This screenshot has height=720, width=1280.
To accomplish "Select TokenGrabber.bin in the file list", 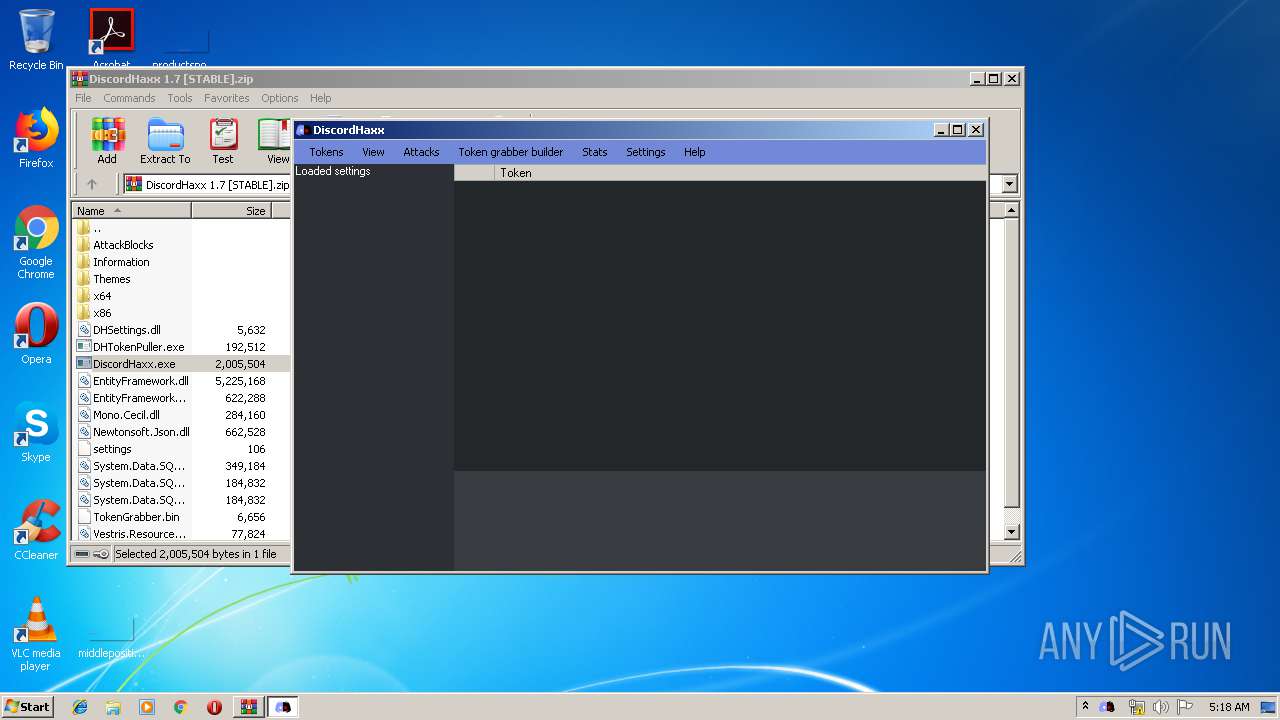I will [x=136, y=517].
